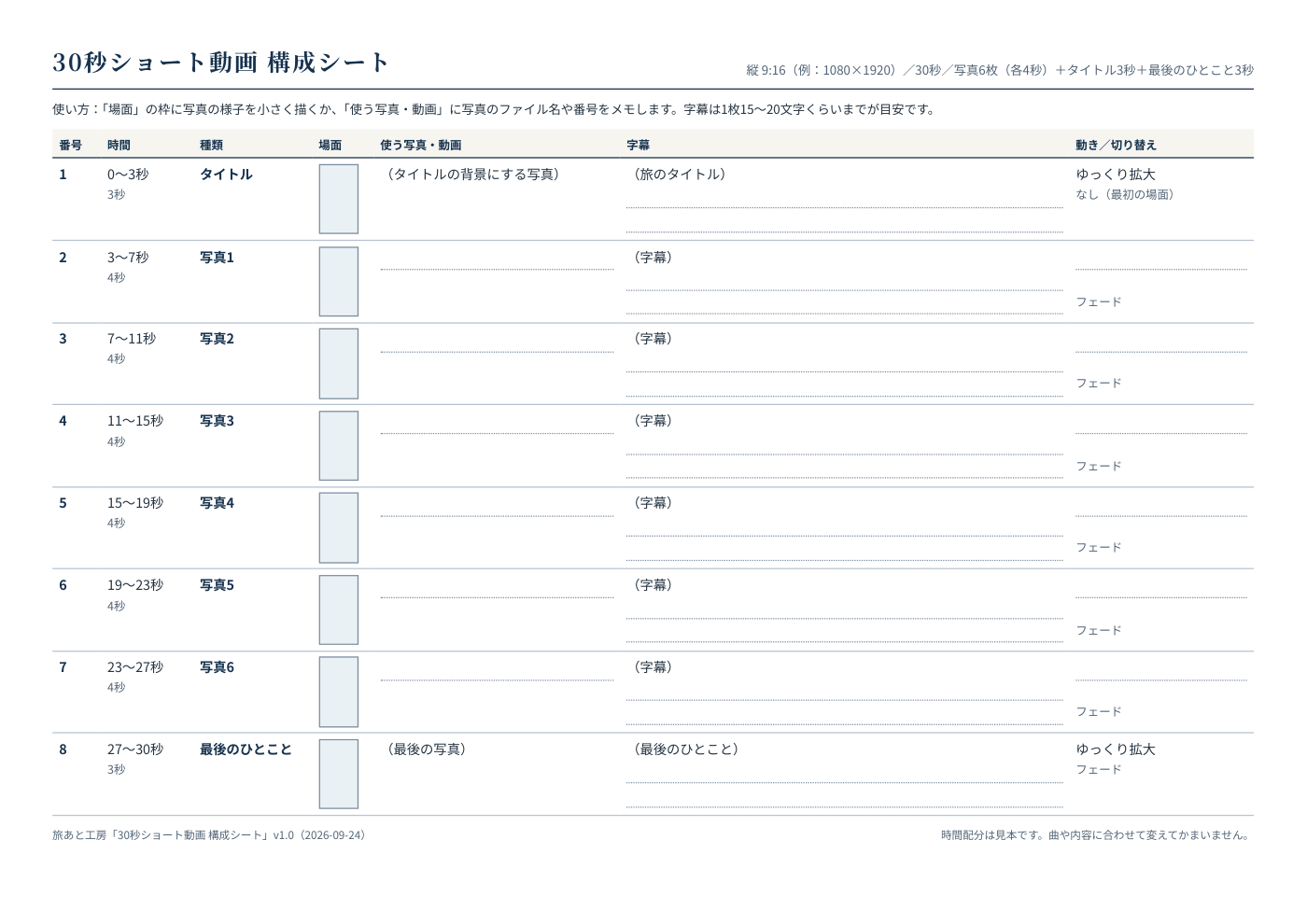Click 'ゆっくり拡大' in the last row

[1116, 749]
